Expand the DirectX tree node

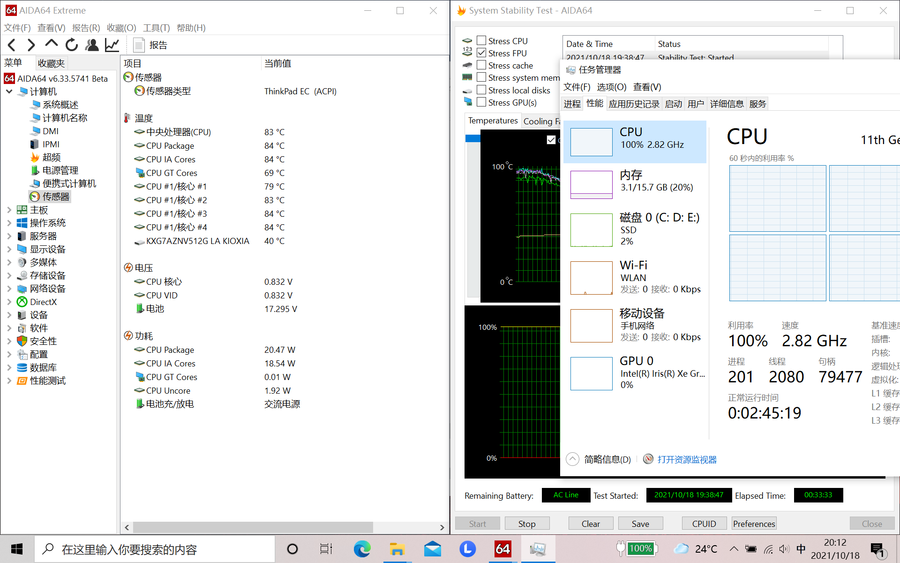(9, 302)
